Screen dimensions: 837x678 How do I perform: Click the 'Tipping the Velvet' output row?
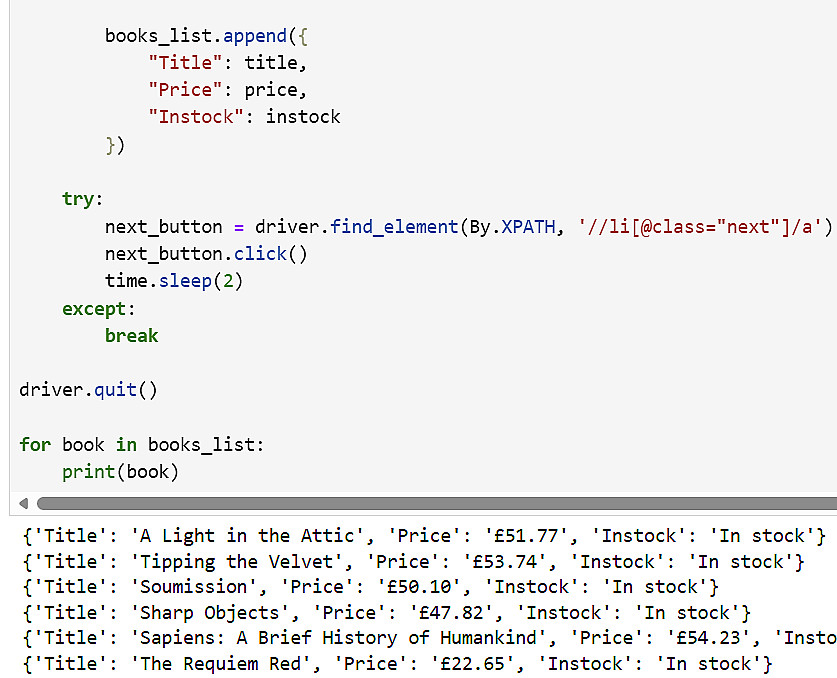point(414,562)
